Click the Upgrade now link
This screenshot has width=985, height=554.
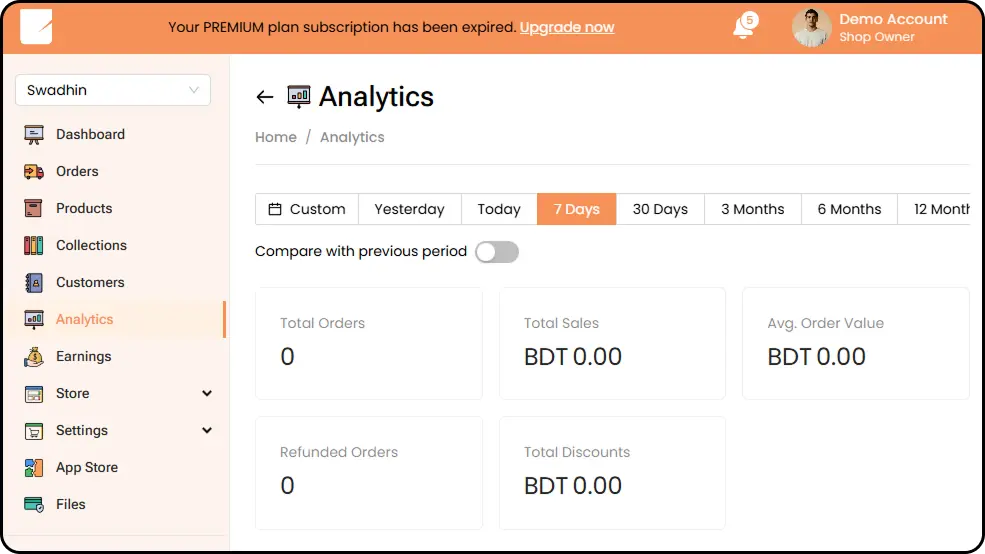point(567,27)
